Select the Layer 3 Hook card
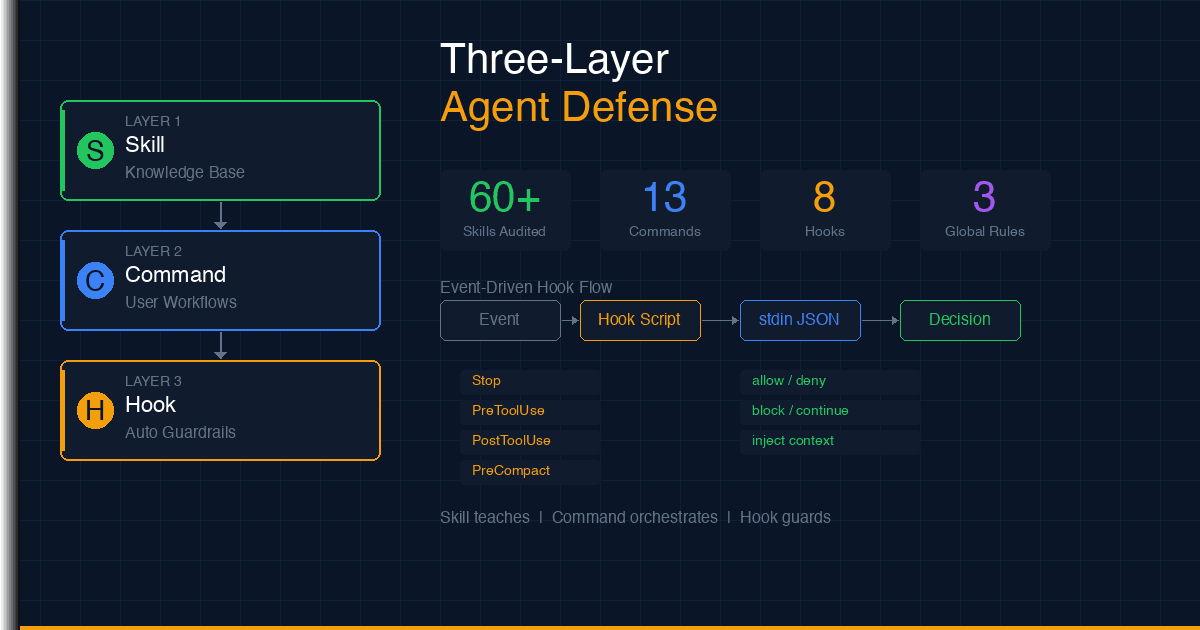This screenshot has height=630, width=1200. [x=221, y=411]
